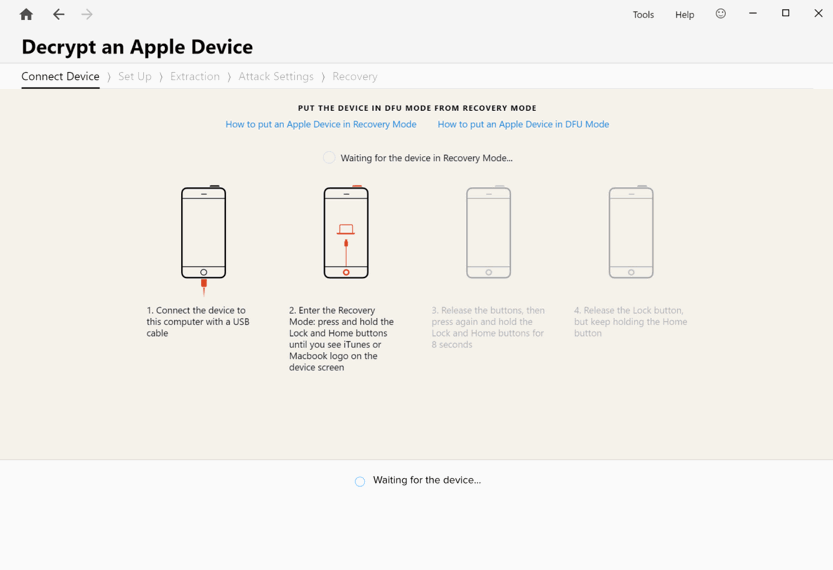Go back using the left arrow
The image size is (833, 570).
pos(59,14)
